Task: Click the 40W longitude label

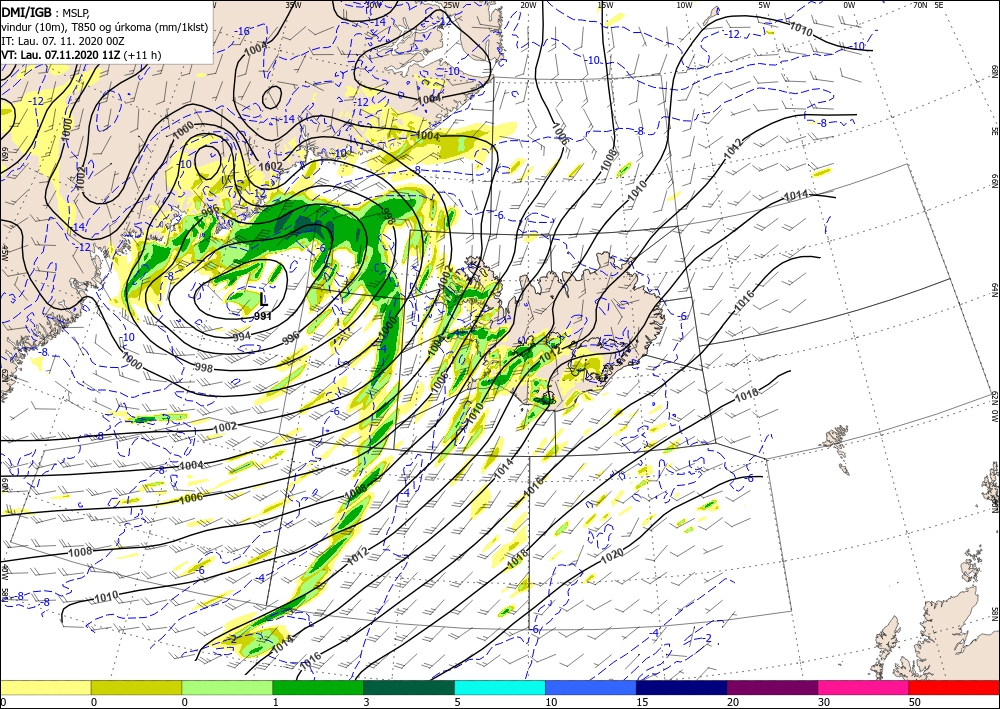Action: coord(4,571)
